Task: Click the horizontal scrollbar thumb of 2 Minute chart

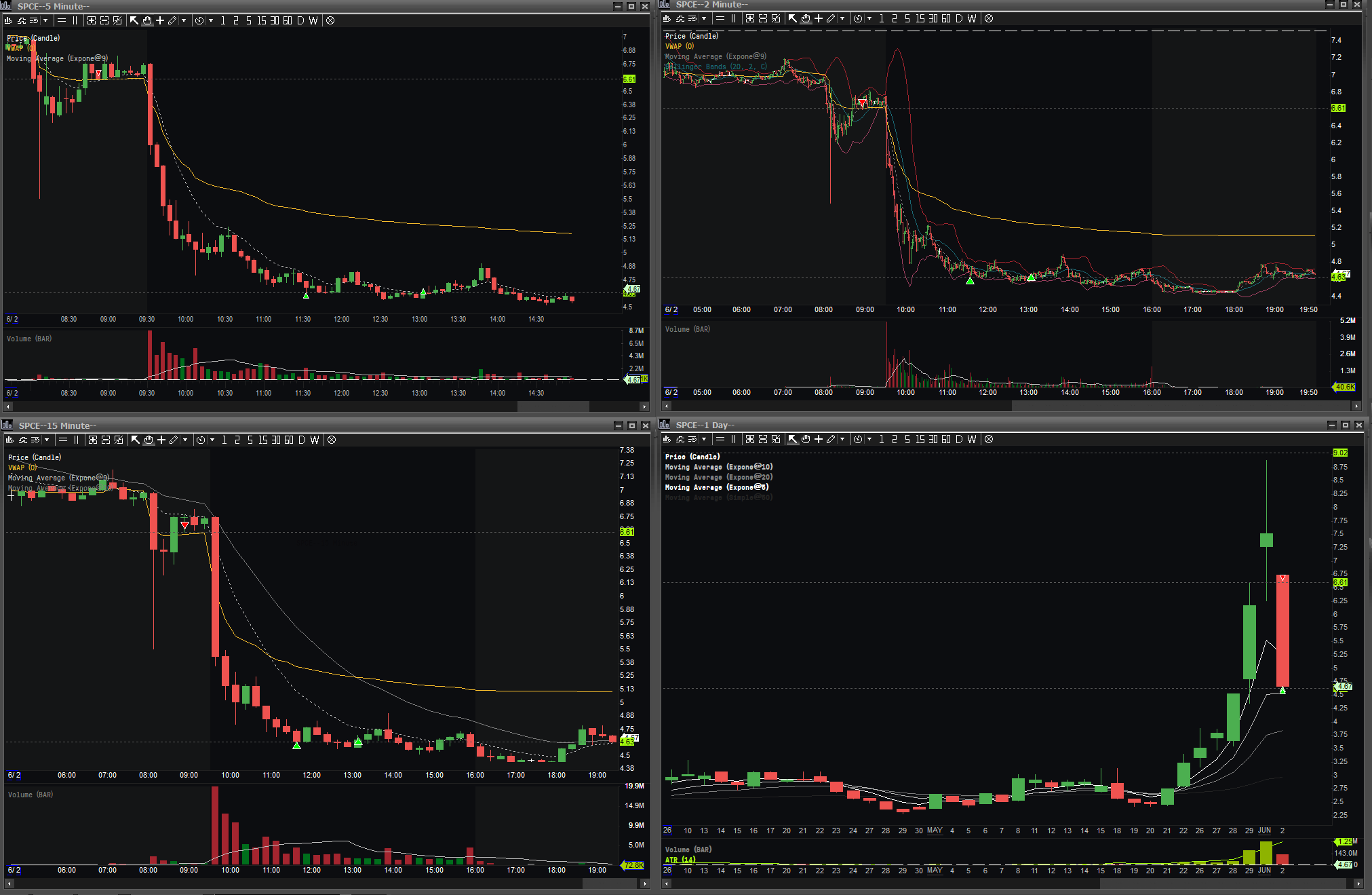Action: point(1179,406)
